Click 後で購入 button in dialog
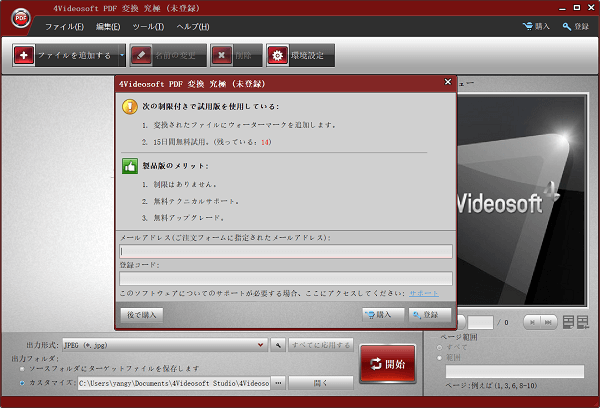600x408 pixels. (x=141, y=314)
